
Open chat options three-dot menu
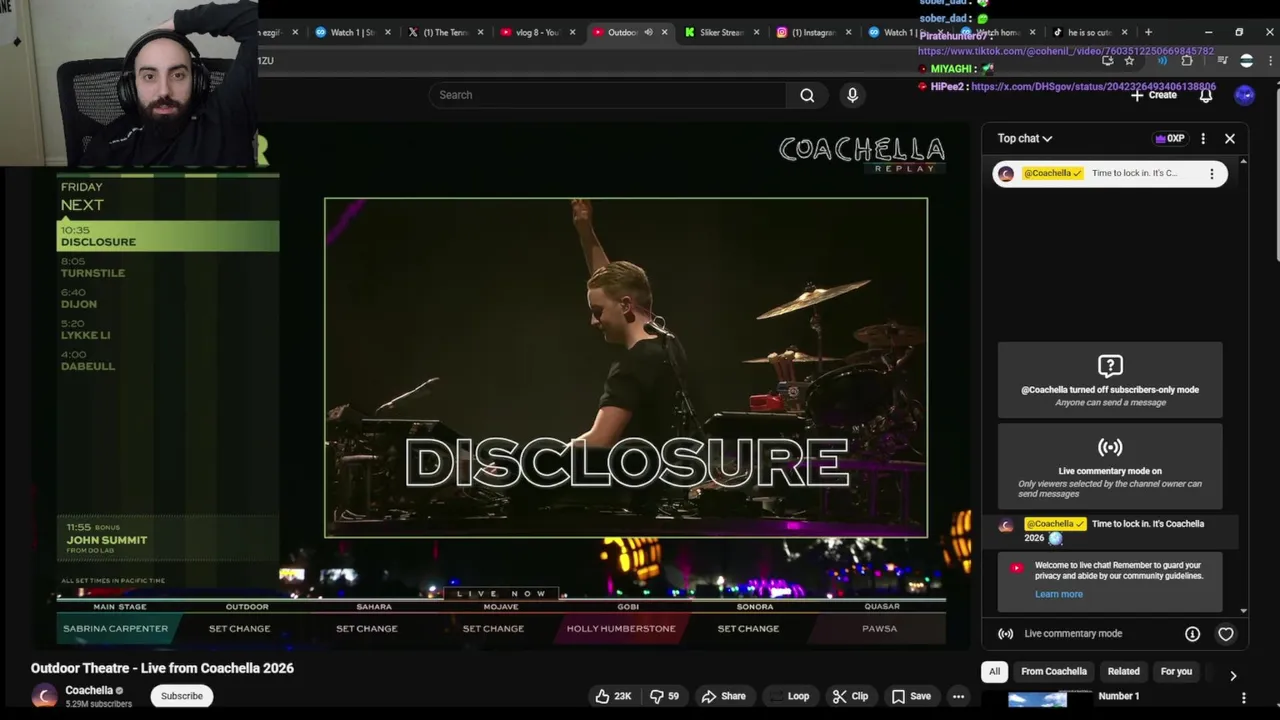click(1203, 139)
